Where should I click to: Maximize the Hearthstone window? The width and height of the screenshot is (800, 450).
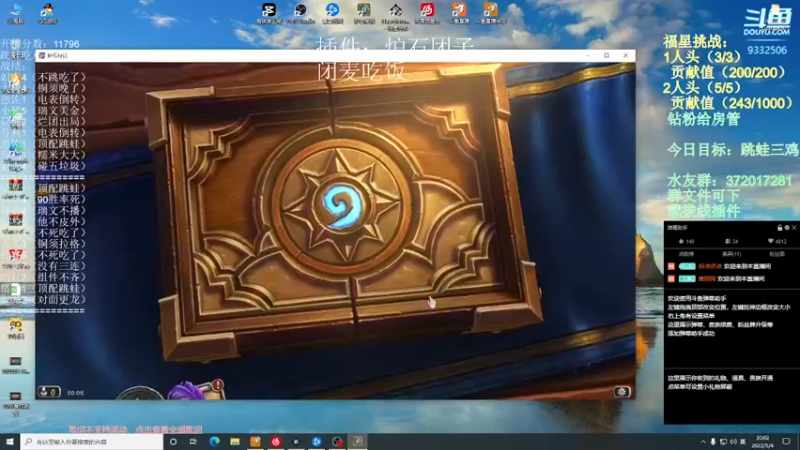607,55
